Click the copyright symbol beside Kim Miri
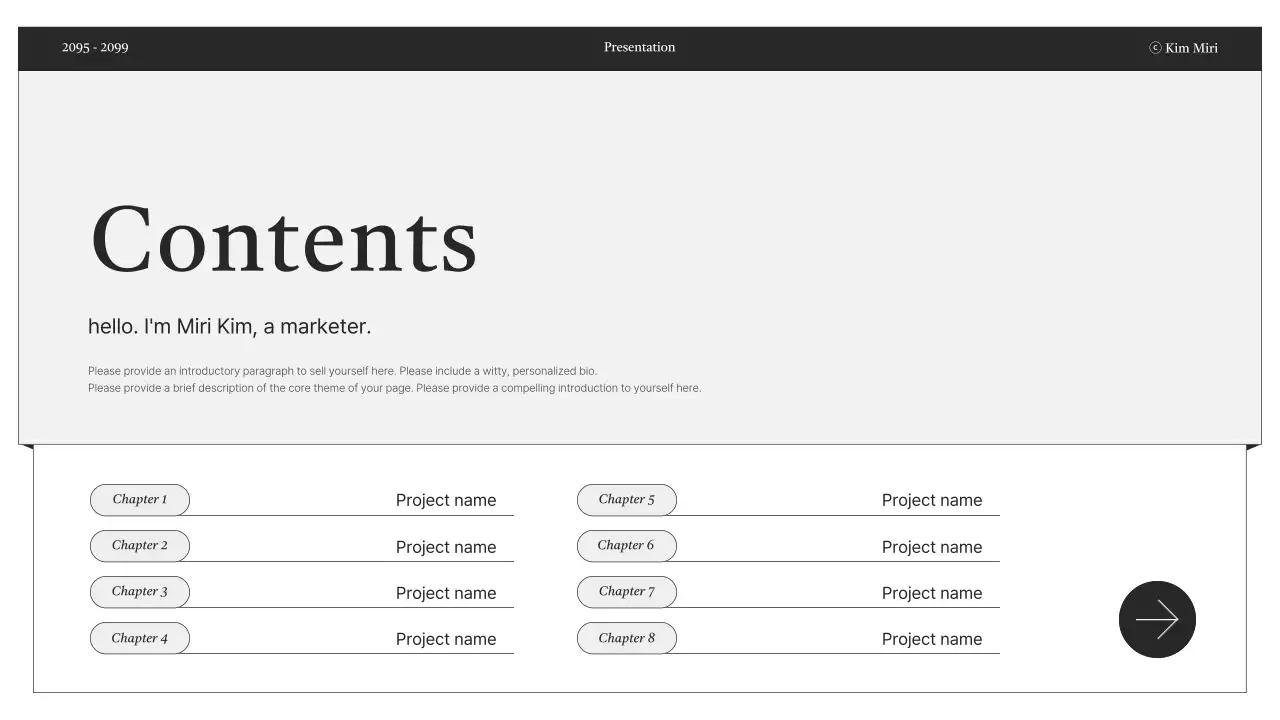The image size is (1280, 720). tap(1155, 48)
